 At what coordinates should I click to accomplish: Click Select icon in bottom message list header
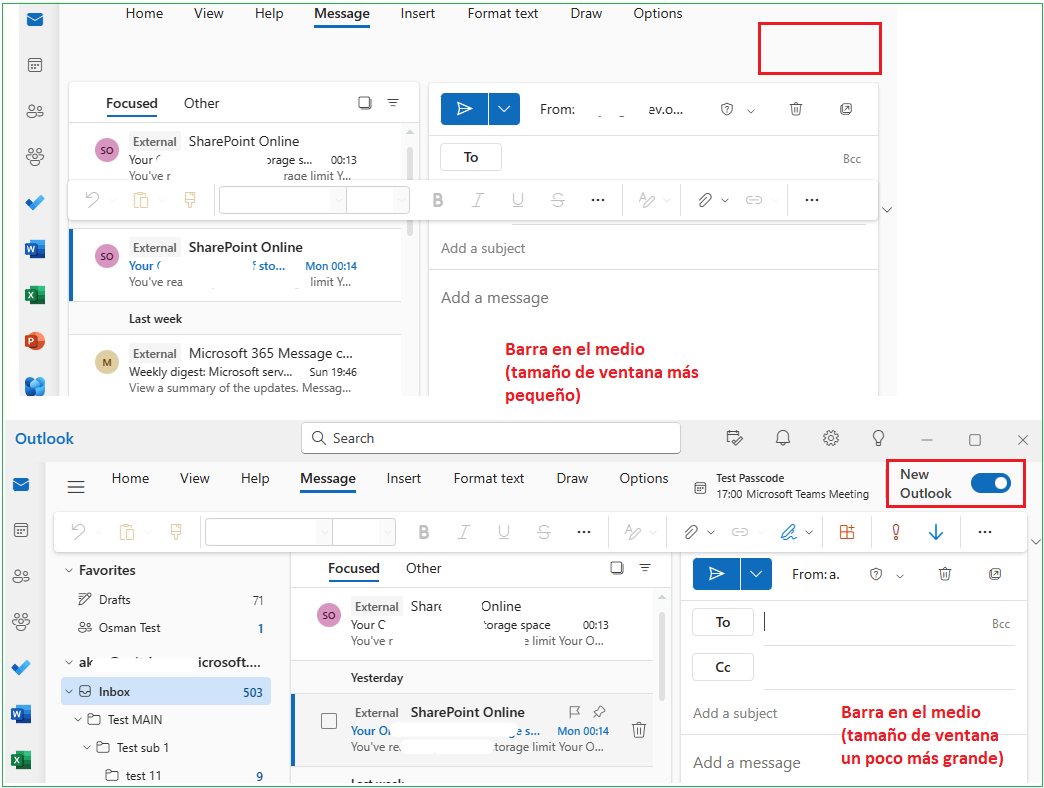[617, 568]
